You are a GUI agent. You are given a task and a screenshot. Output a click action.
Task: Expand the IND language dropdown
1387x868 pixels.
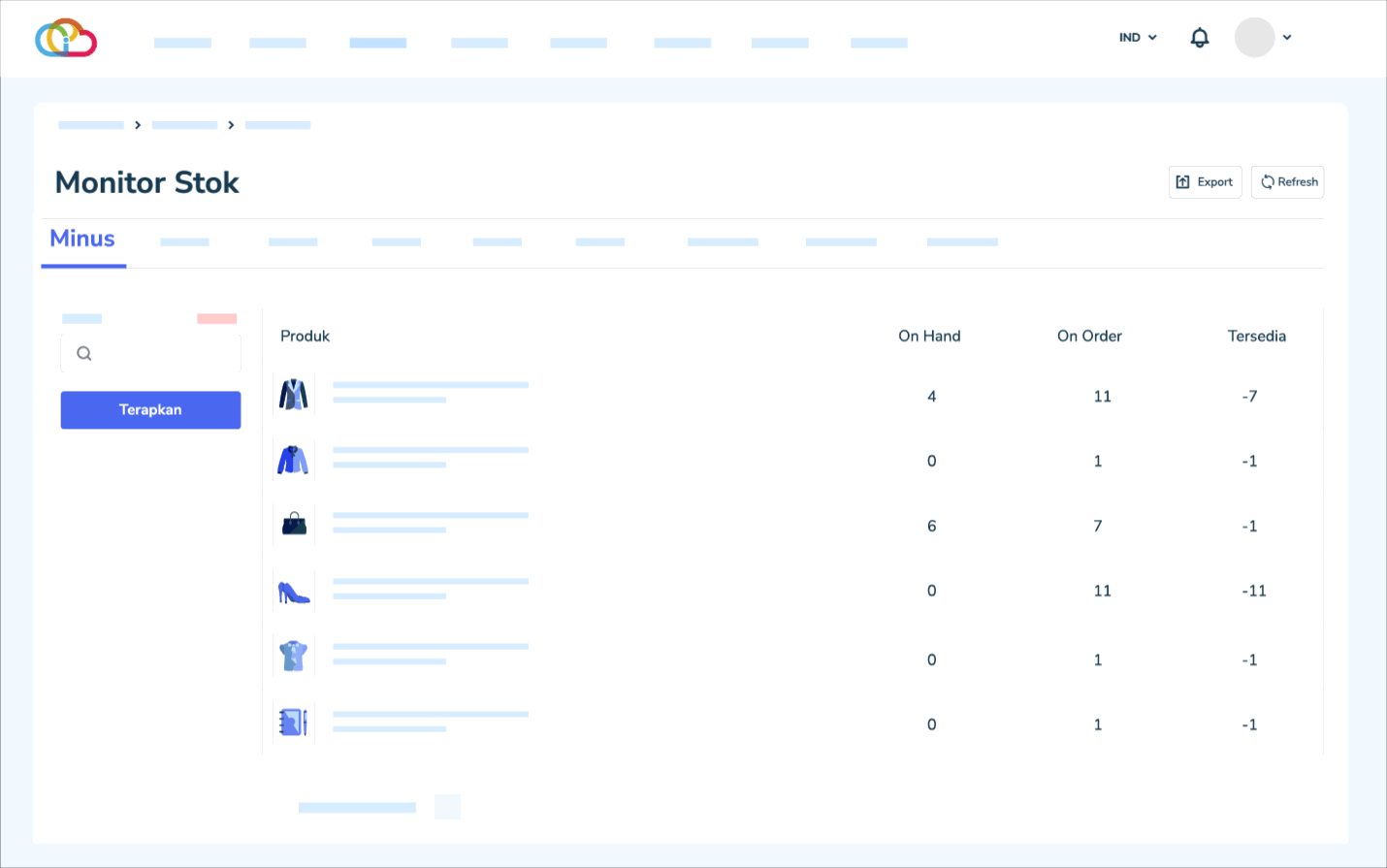click(x=1138, y=38)
